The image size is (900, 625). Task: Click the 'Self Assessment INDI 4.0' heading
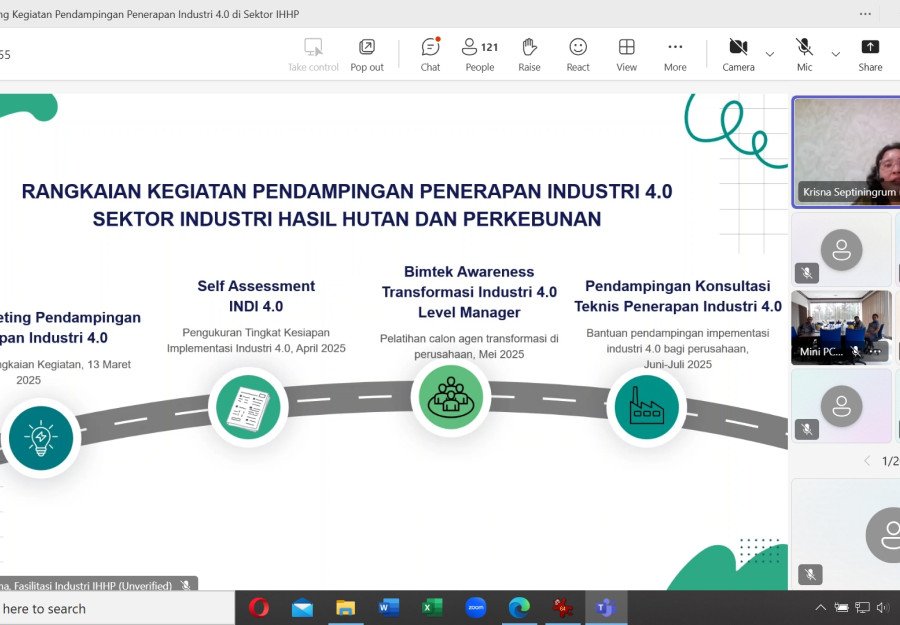[x=256, y=296]
